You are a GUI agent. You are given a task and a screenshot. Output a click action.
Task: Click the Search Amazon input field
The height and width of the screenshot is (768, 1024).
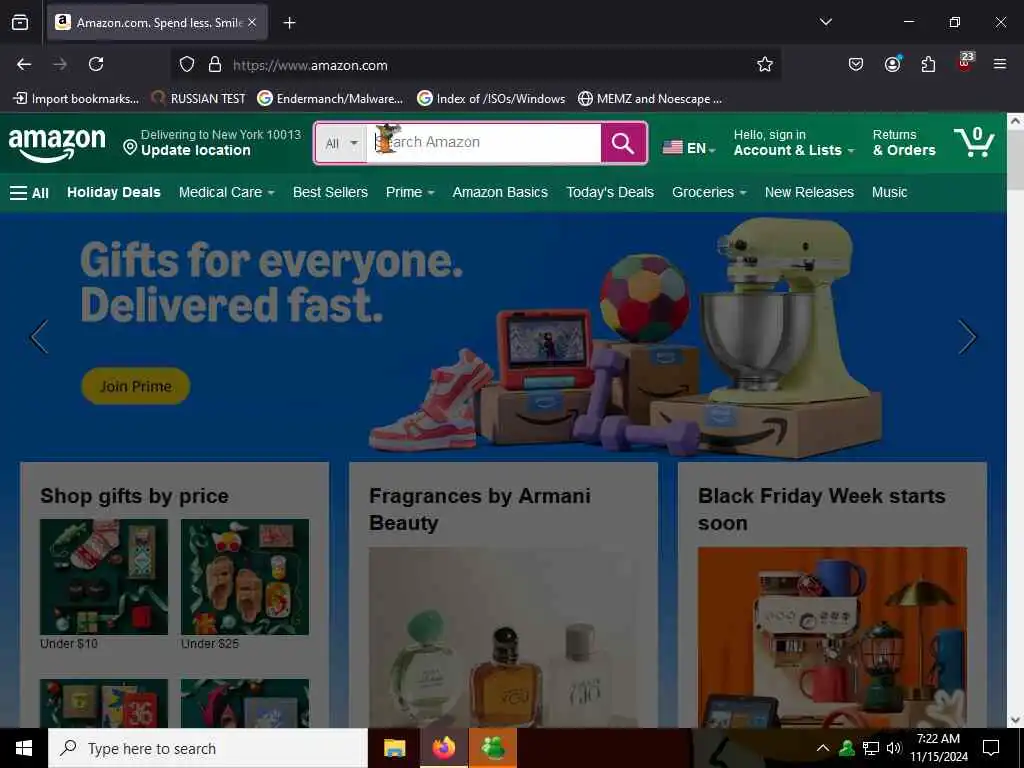coord(484,142)
